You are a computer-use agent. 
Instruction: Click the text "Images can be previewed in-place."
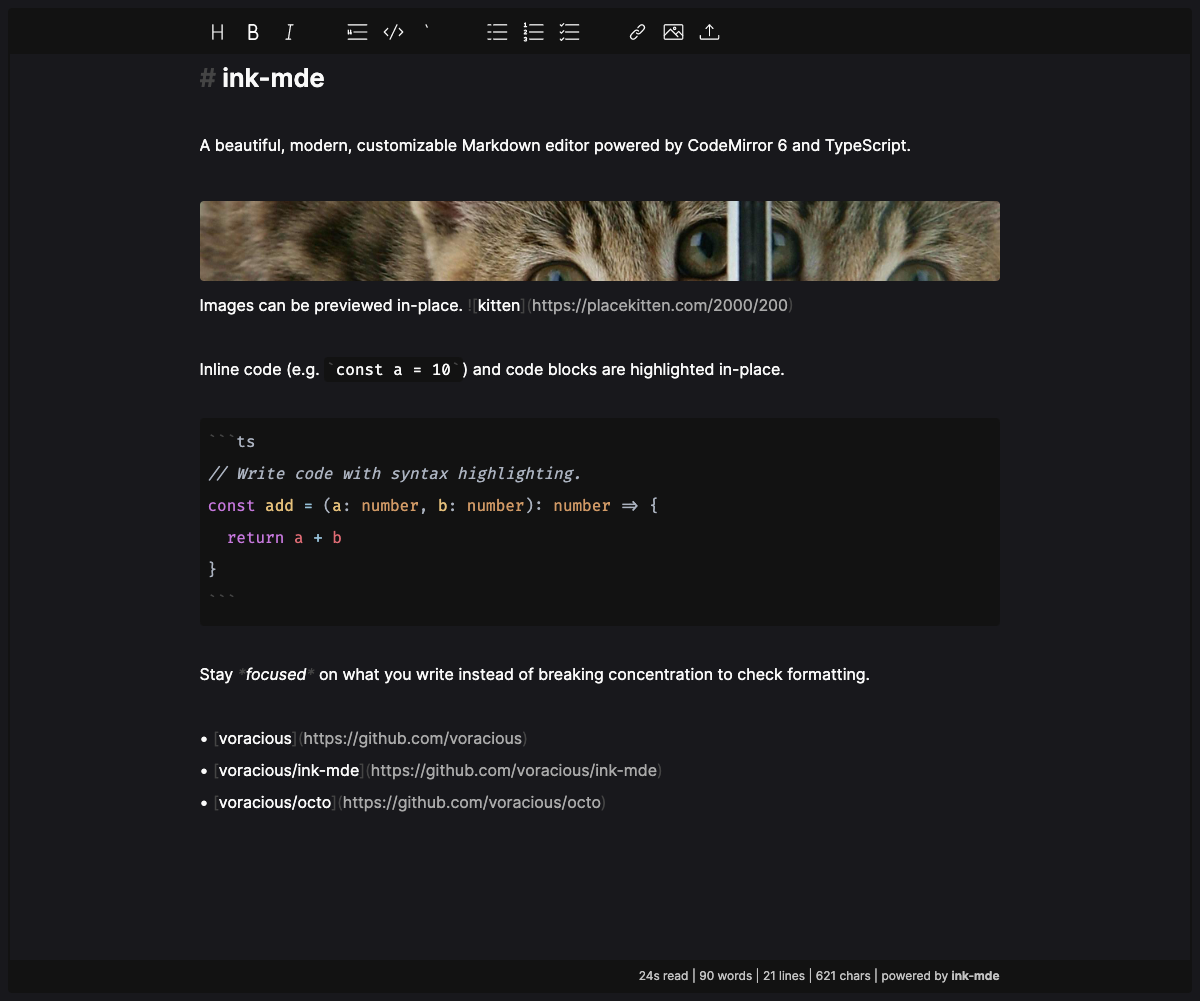331,305
